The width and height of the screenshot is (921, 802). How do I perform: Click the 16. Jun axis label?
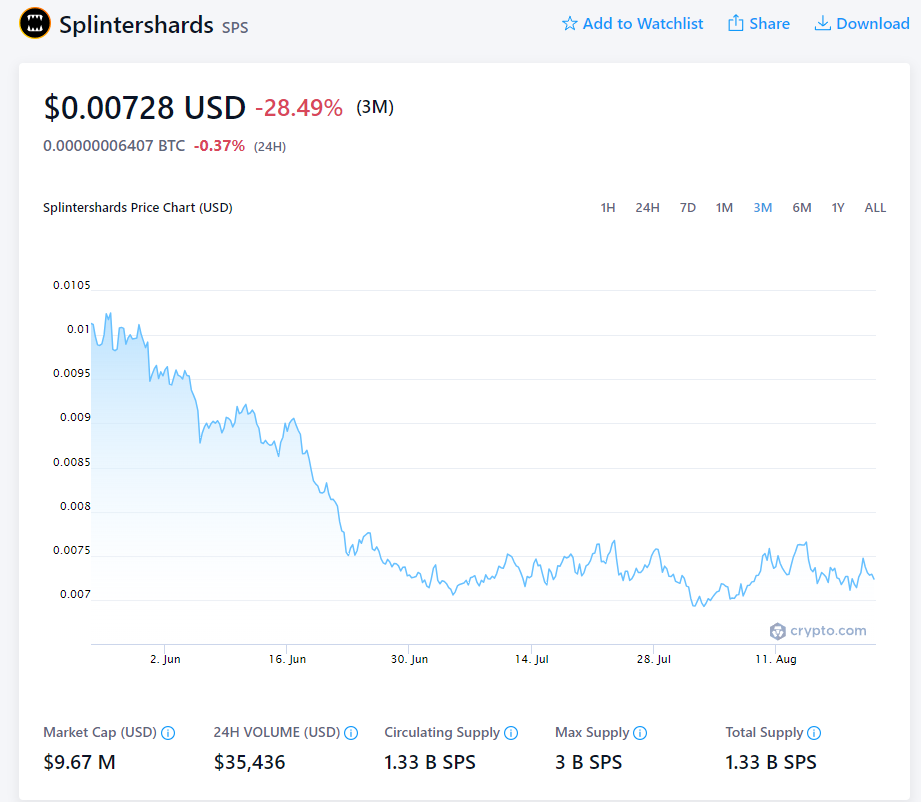287,659
